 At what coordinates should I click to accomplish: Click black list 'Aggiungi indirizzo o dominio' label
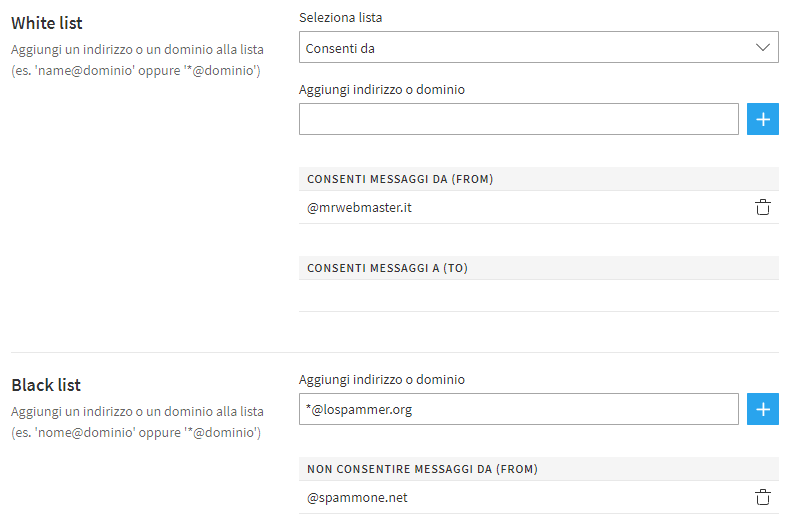pyautogui.click(x=382, y=379)
